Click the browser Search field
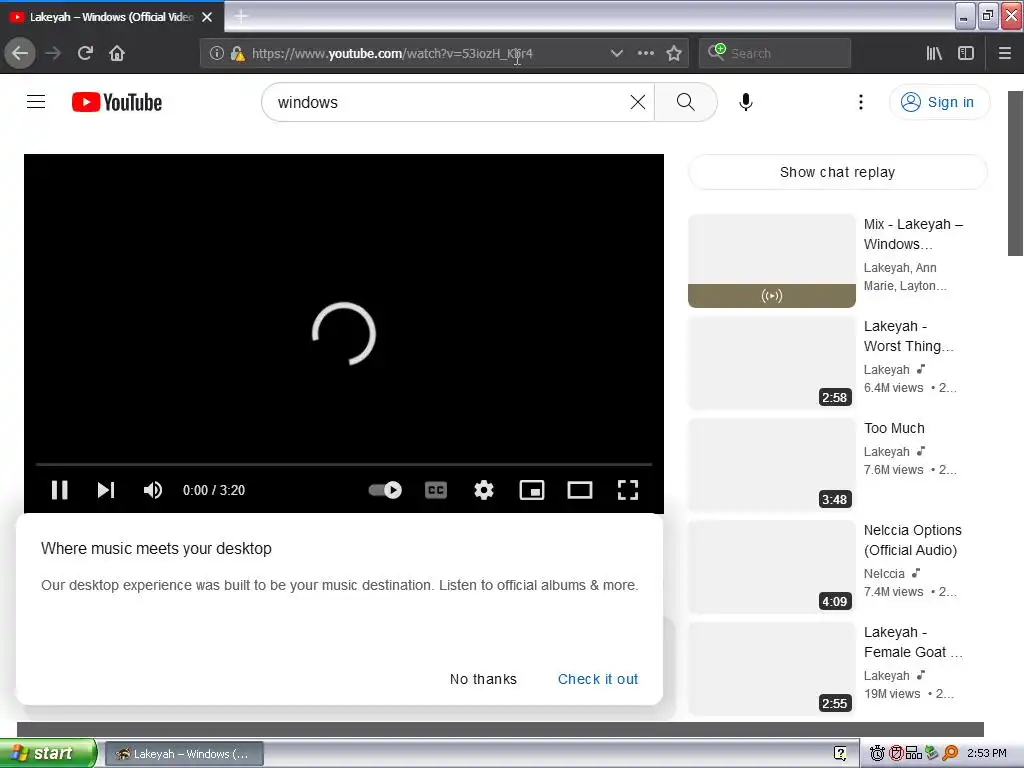This screenshot has height=768, width=1024. point(775,53)
